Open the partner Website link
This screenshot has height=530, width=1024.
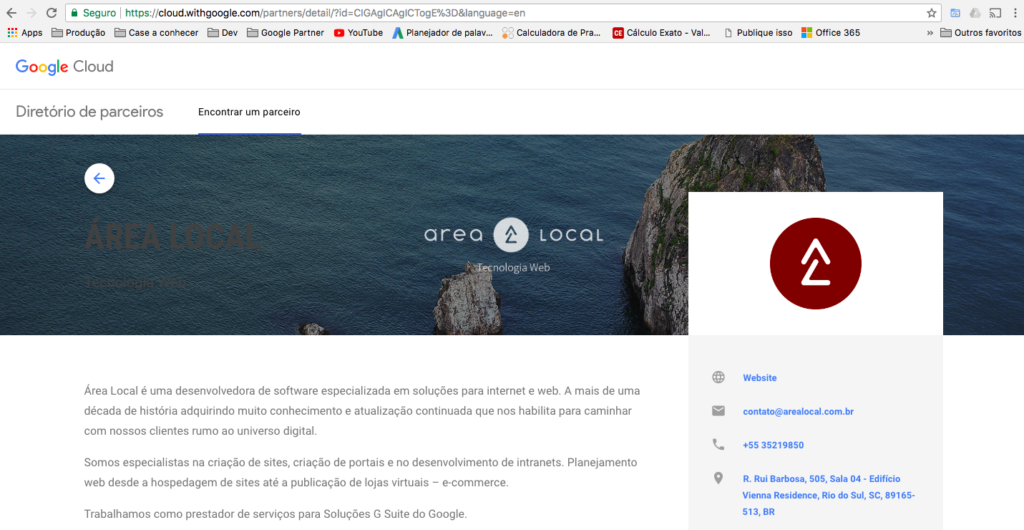click(760, 378)
